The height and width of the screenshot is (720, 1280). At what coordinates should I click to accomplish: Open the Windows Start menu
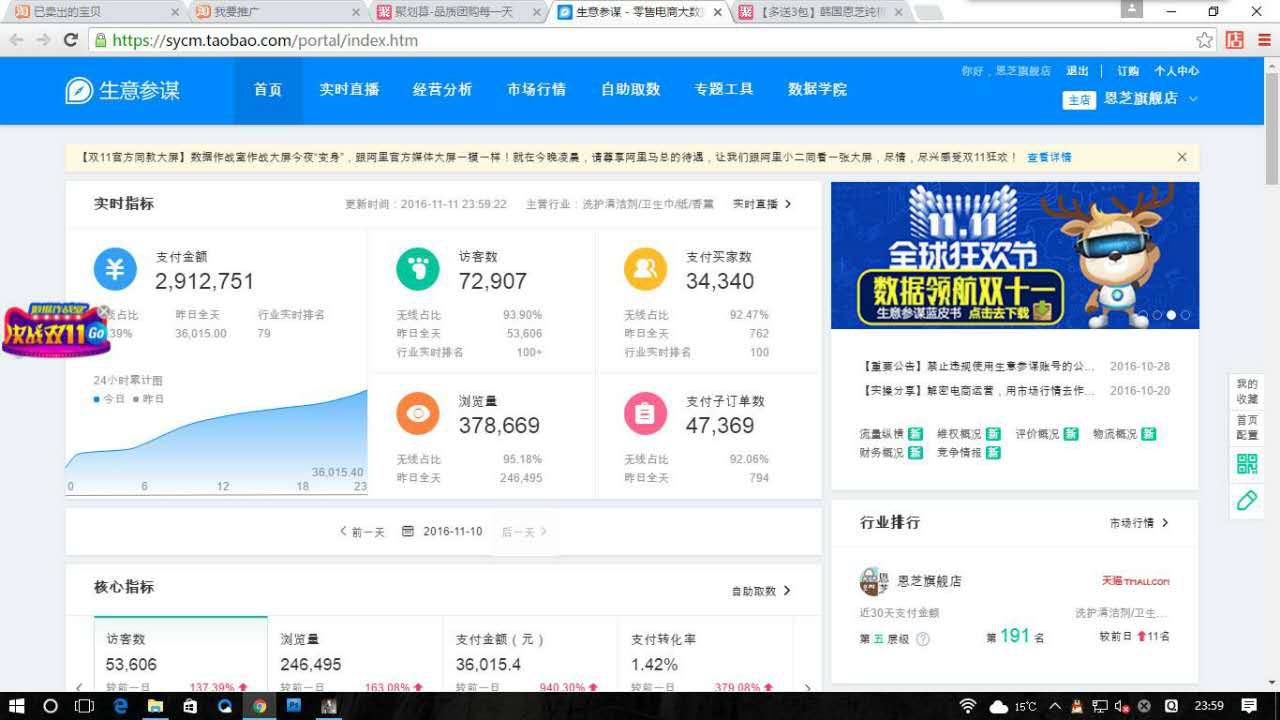pos(17,706)
